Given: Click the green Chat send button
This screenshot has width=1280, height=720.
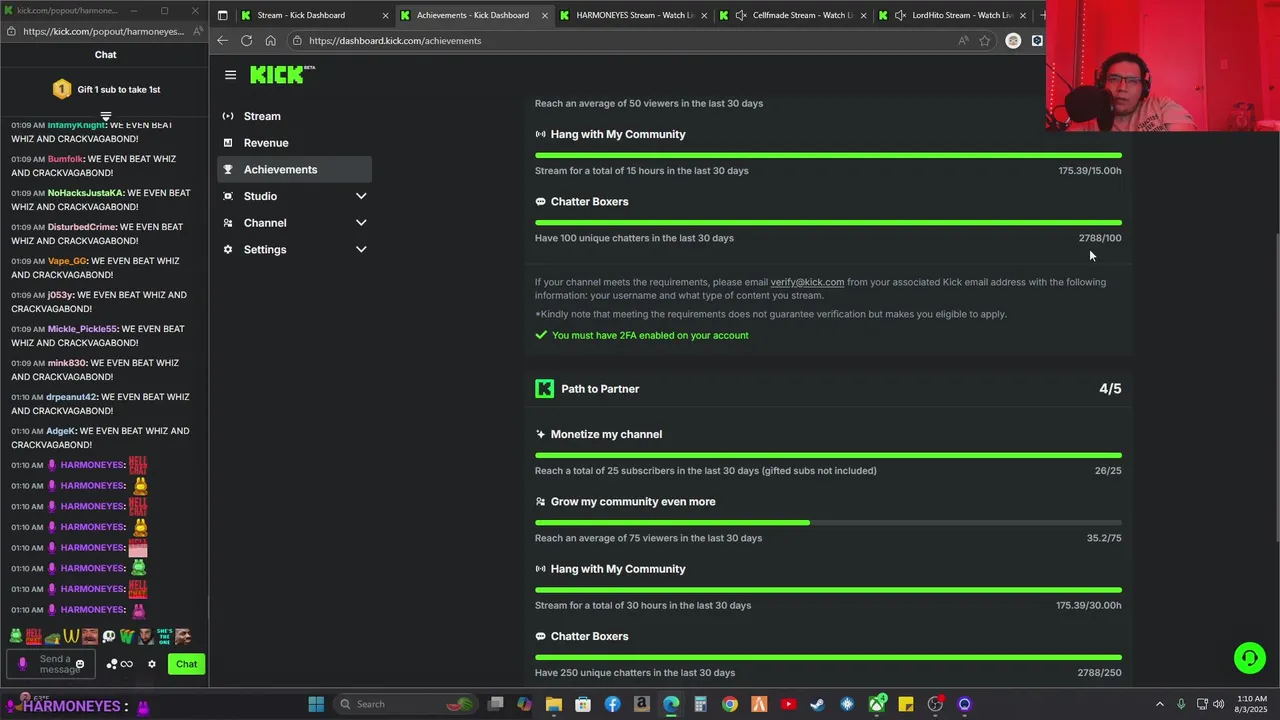Looking at the screenshot, I should pos(187,664).
